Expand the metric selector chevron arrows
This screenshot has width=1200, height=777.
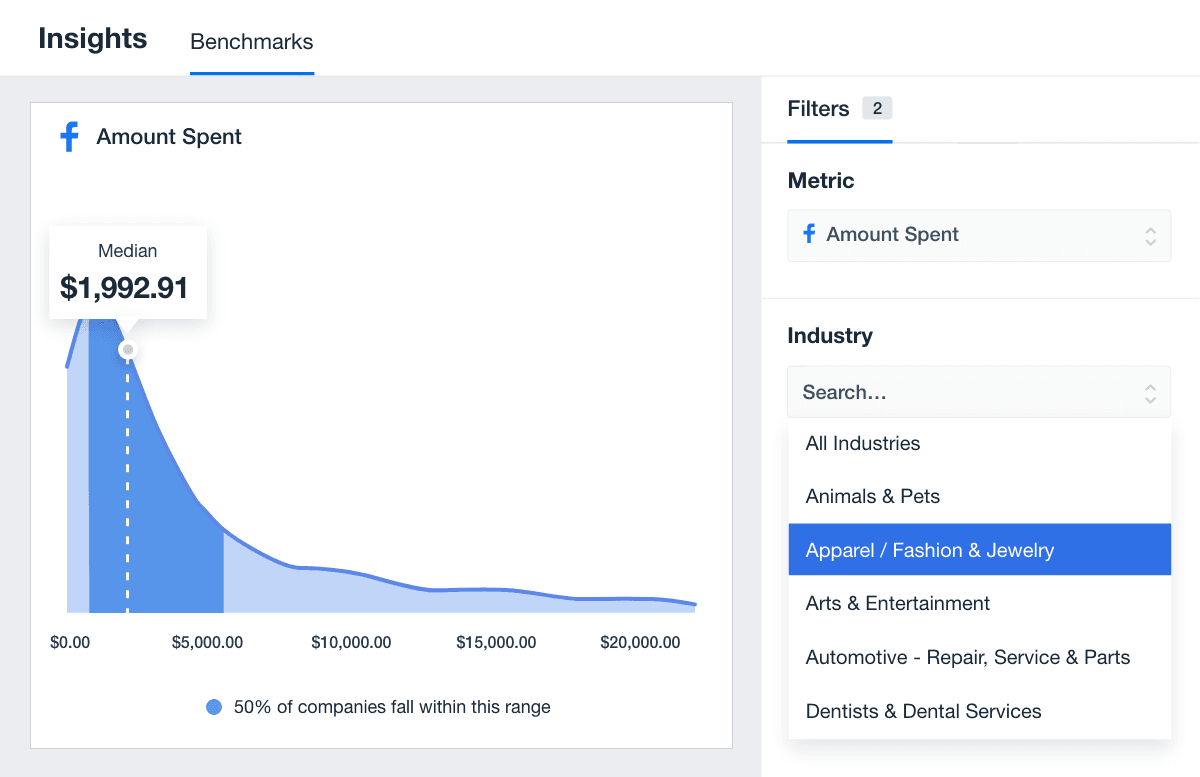click(x=1150, y=236)
